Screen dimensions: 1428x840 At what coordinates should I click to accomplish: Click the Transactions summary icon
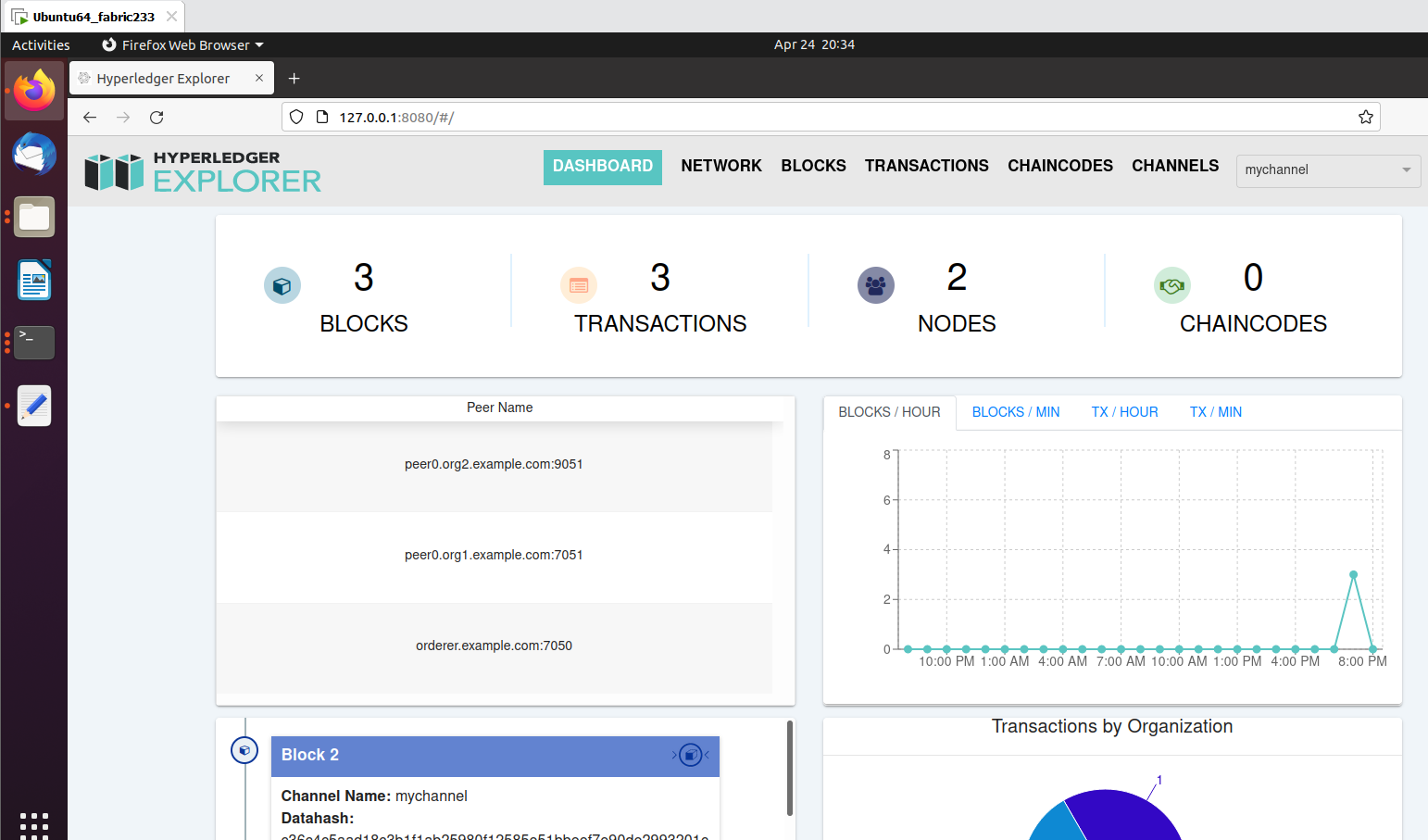[x=579, y=285]
